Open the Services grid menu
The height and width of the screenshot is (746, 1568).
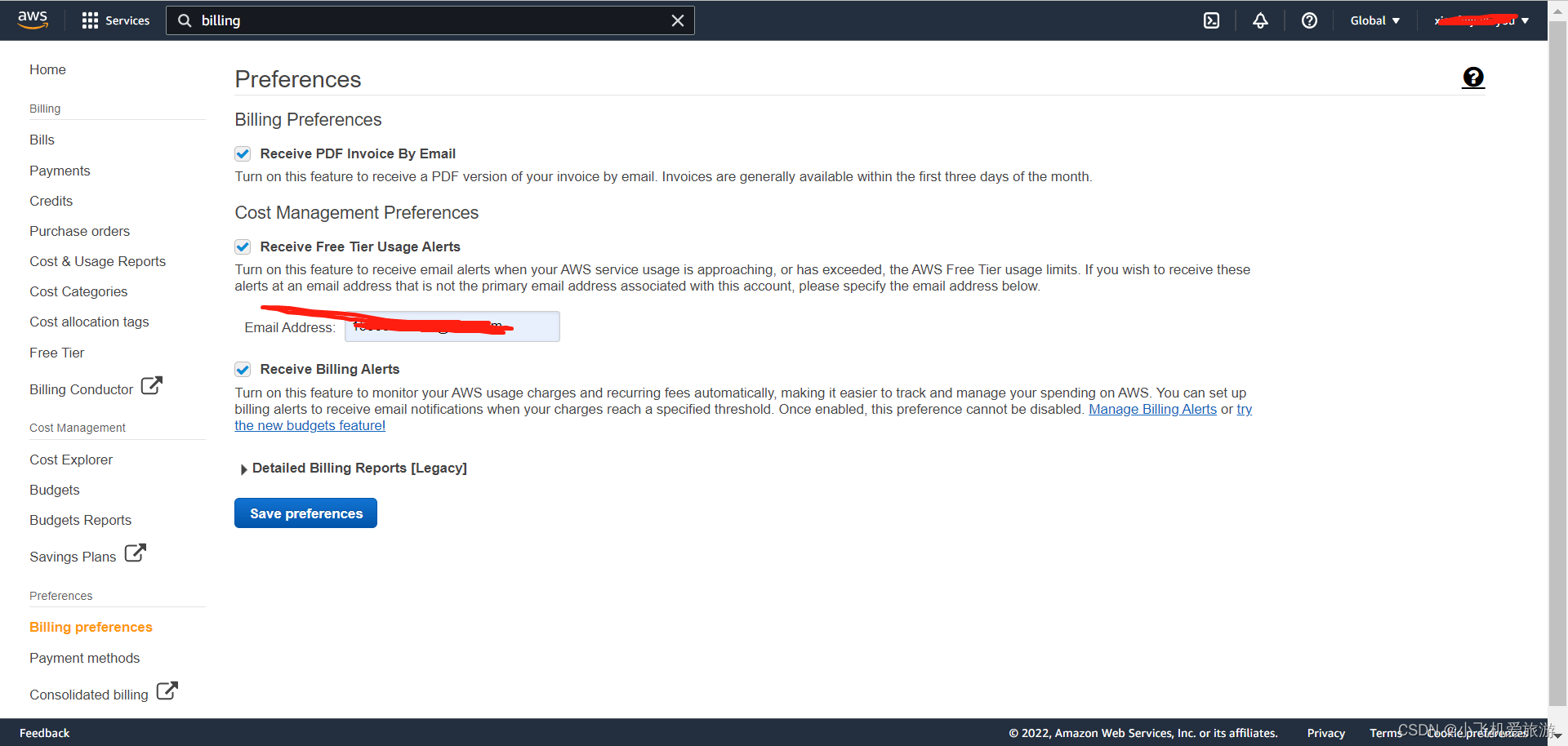(x=116, y=20)
